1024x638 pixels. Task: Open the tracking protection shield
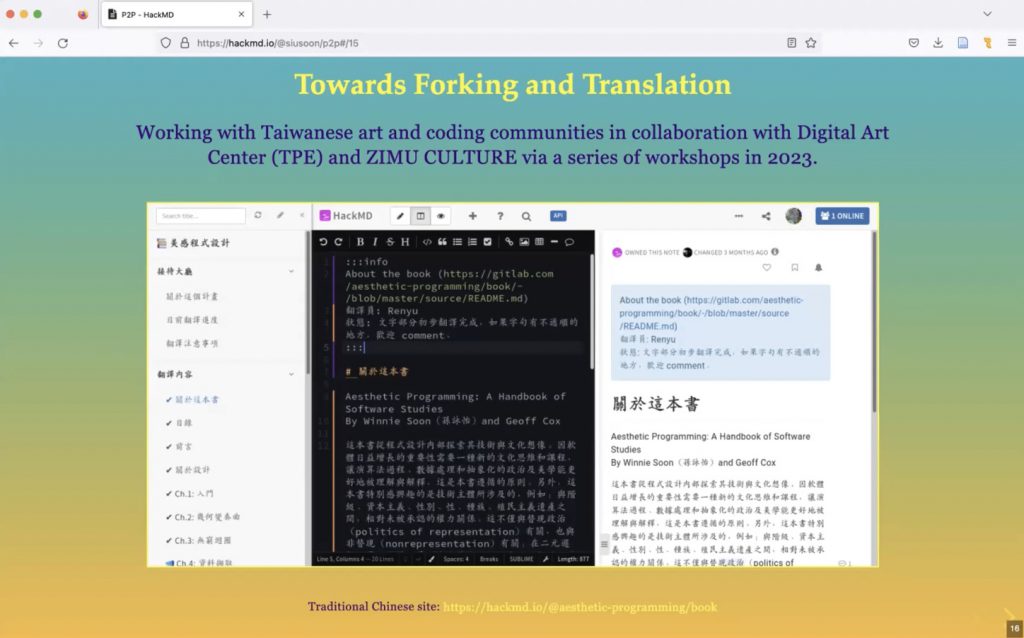[166, 43]
